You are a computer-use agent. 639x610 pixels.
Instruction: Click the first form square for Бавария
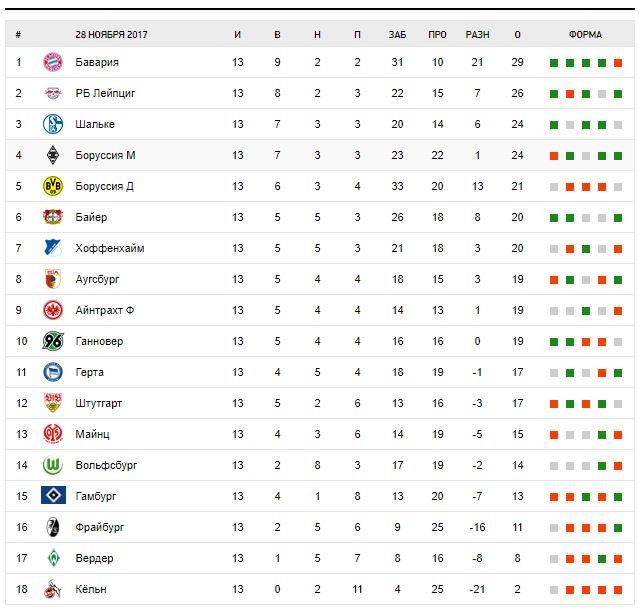click(x=554, y=63)
